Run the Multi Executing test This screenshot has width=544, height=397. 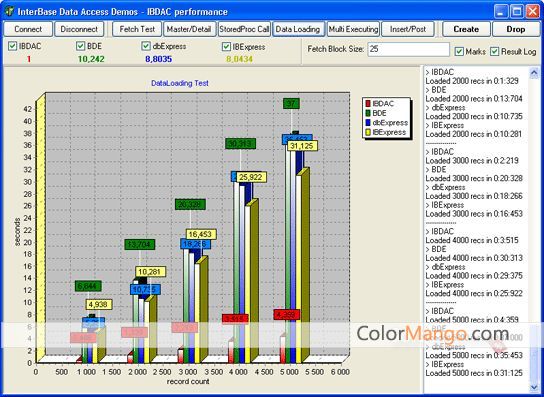[353, 29]
